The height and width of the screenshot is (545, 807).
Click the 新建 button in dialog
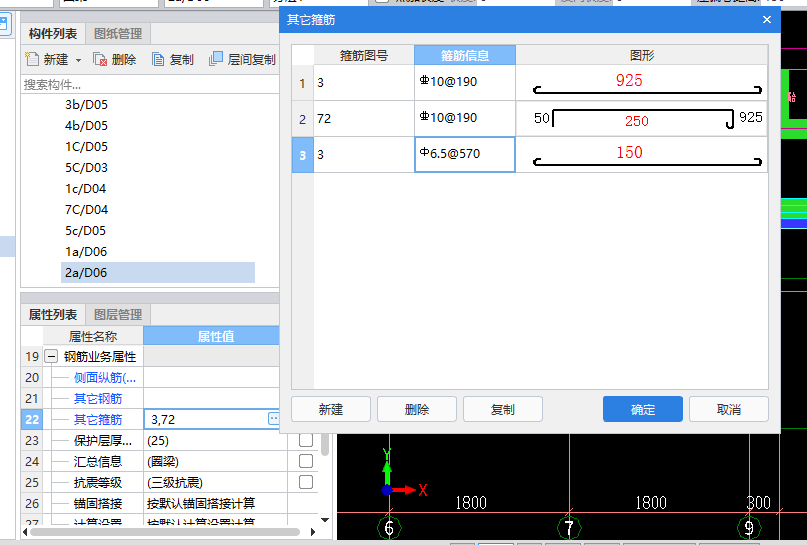point(331,409)
